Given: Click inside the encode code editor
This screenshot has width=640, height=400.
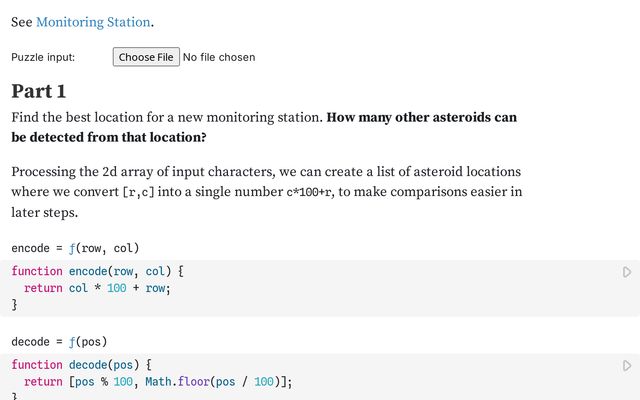Looking at the screenshot, I should (300, 289).
